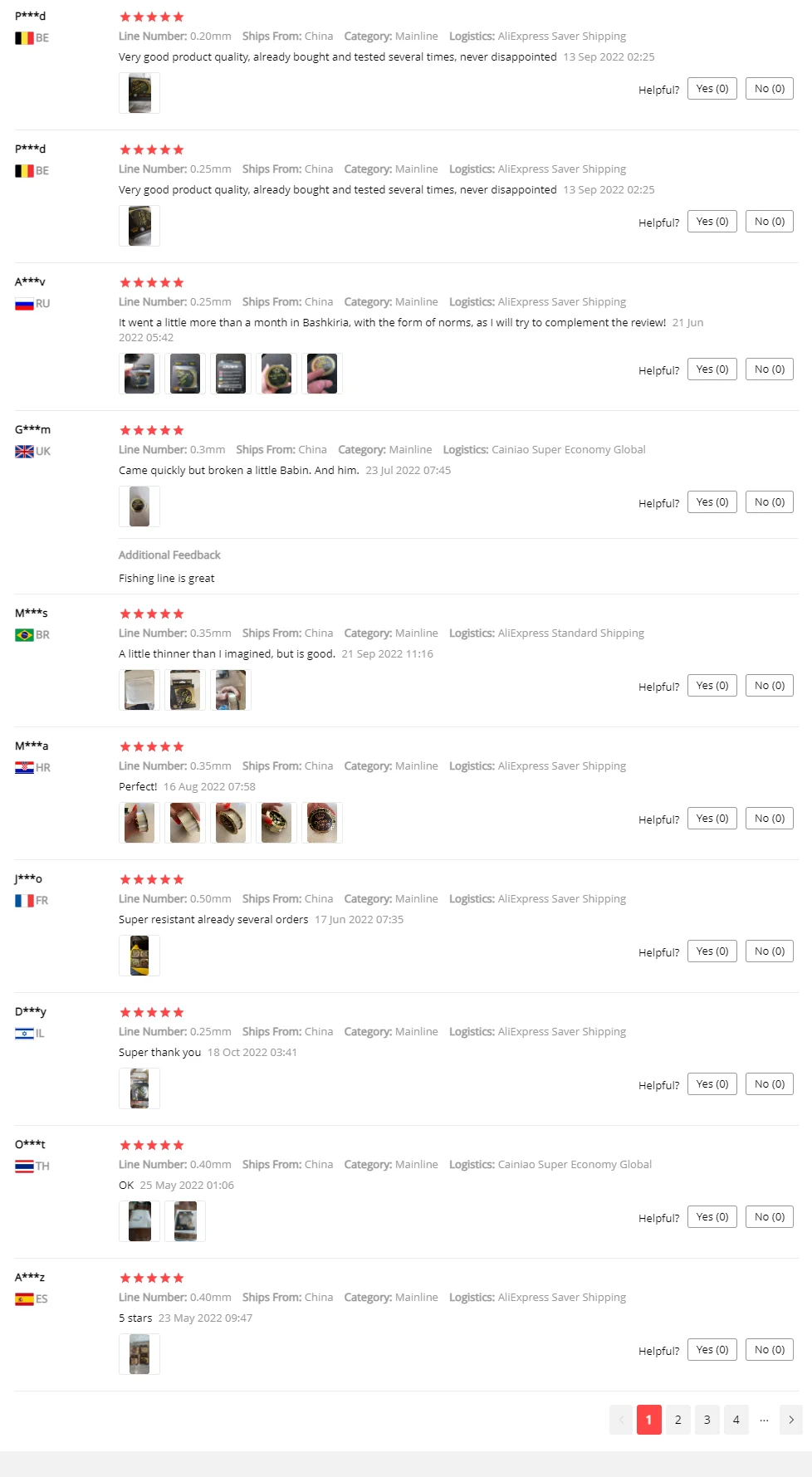
Task: View photo in G***m's review
Action: 139,506
